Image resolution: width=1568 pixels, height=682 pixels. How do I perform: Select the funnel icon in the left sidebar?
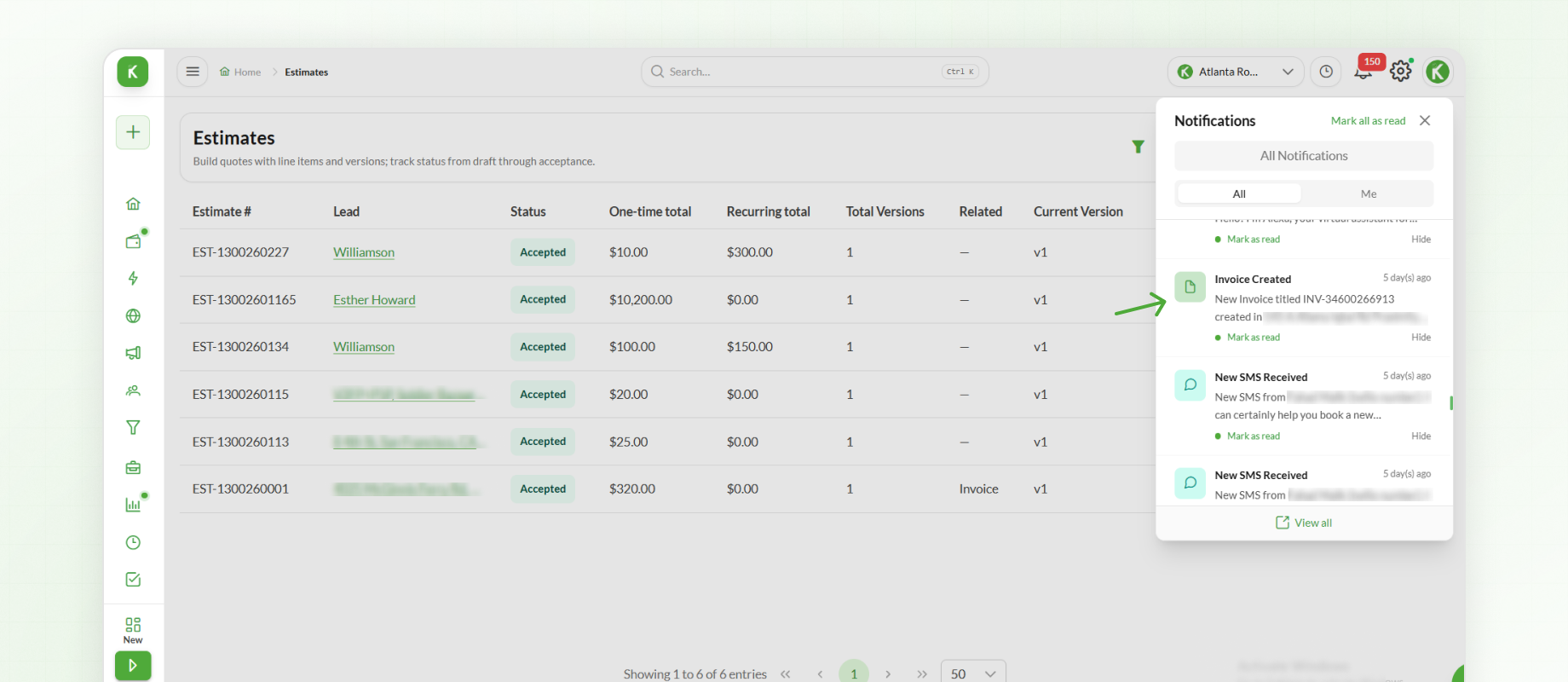click(x=133, y=428)
